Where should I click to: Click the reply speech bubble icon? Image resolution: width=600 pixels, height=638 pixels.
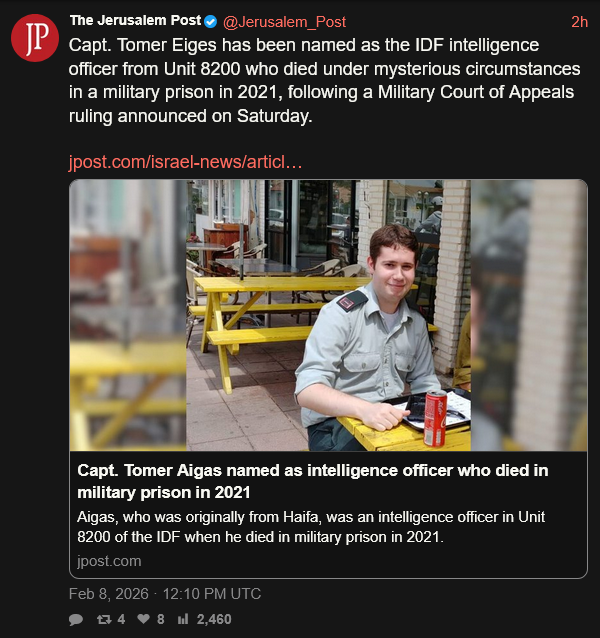pyautogui.click(x=76, y=619)
